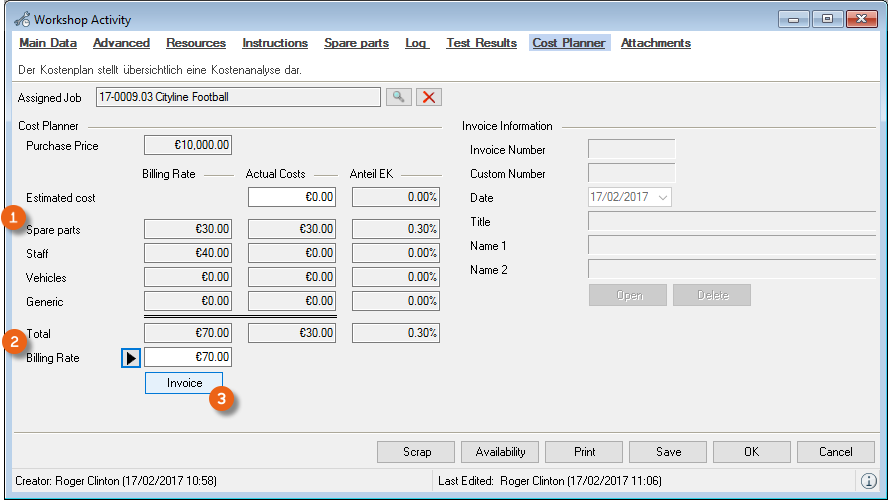Image resolution: width=888 pixels, height=500 pixels.
Task: Save the workshop activity
Action: tap(668, 452)
